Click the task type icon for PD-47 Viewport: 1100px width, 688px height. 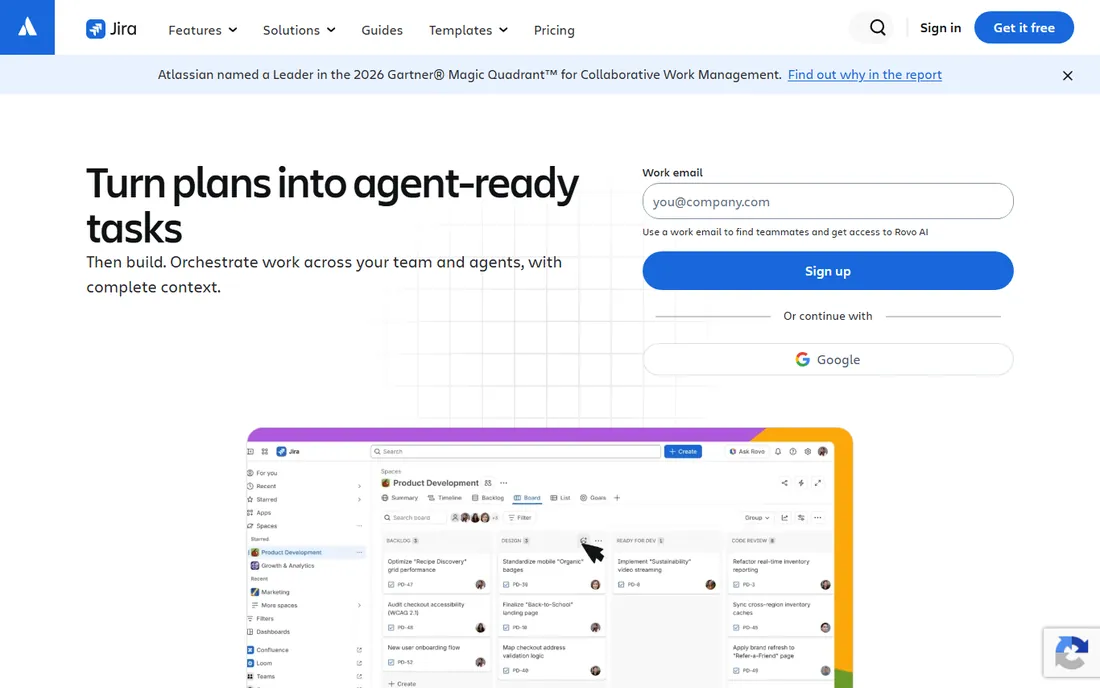click(391, 585)
